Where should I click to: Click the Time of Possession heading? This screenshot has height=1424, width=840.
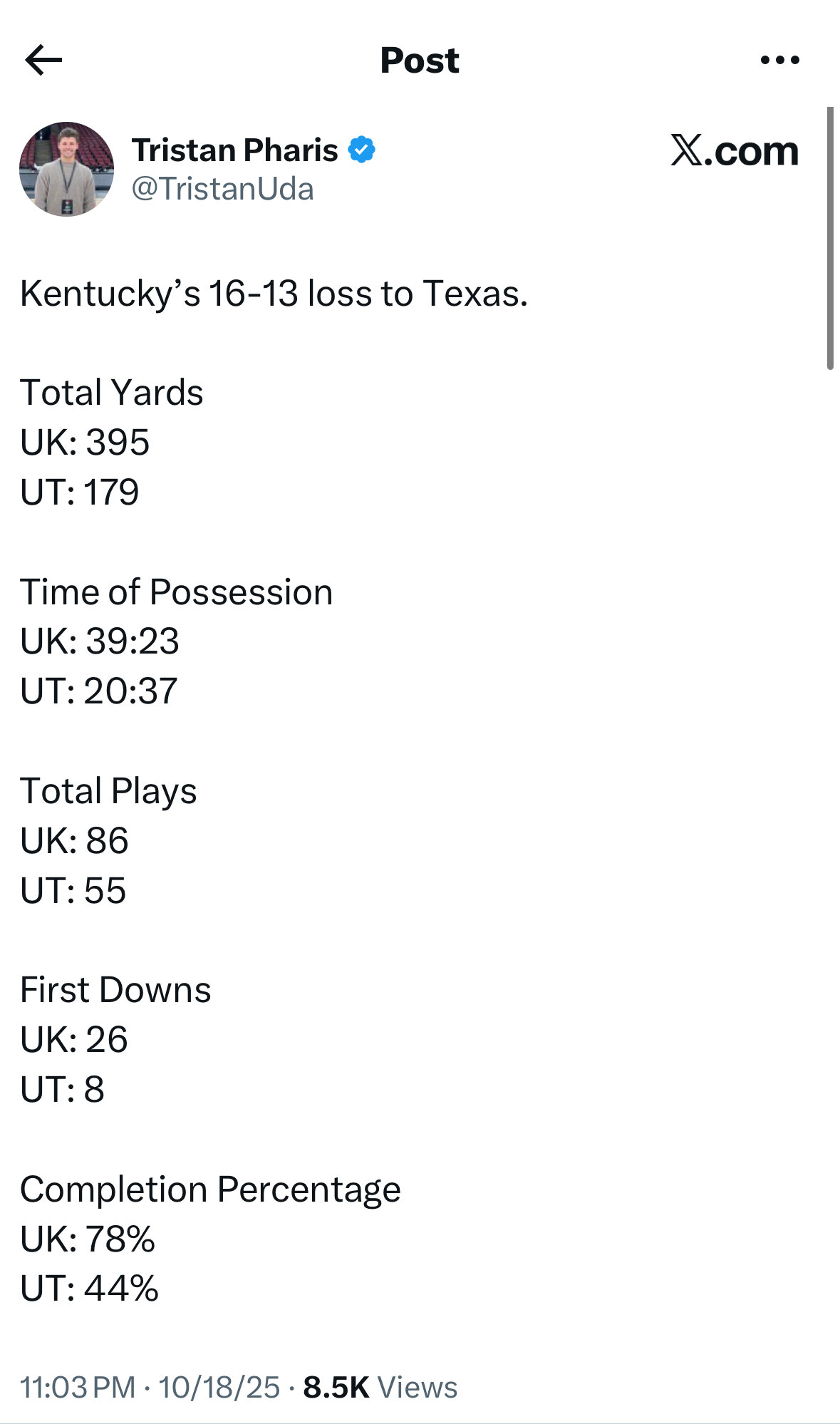pos(176,592)
